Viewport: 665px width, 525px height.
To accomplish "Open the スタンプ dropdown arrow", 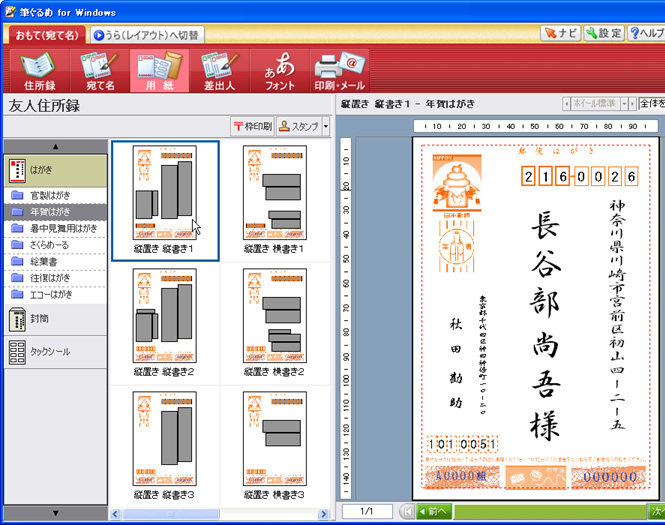I will 326,126.
